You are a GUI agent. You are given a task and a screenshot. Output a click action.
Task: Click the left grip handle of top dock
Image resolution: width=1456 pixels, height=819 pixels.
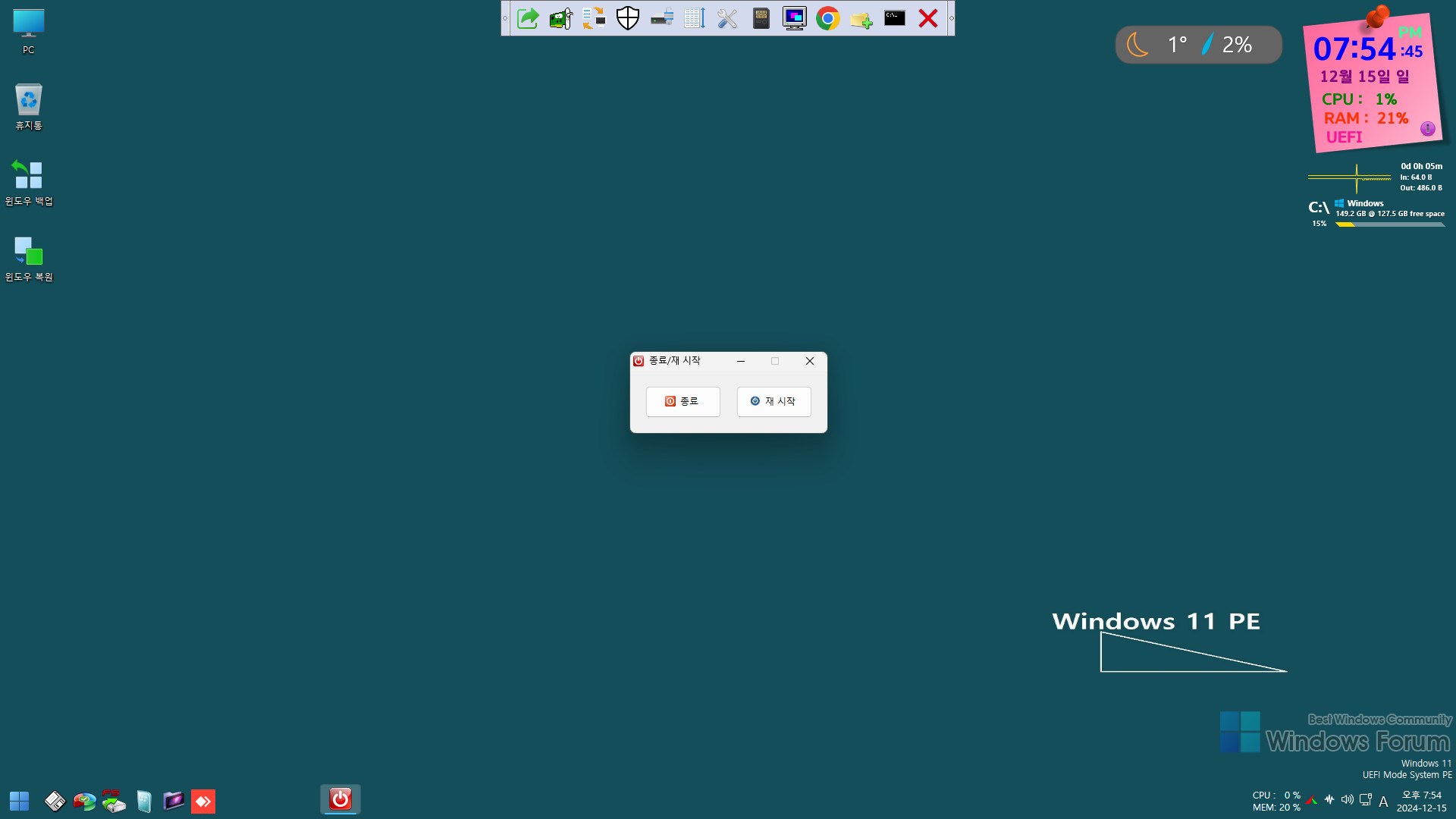pyautogui.click(x=505, y=18)
